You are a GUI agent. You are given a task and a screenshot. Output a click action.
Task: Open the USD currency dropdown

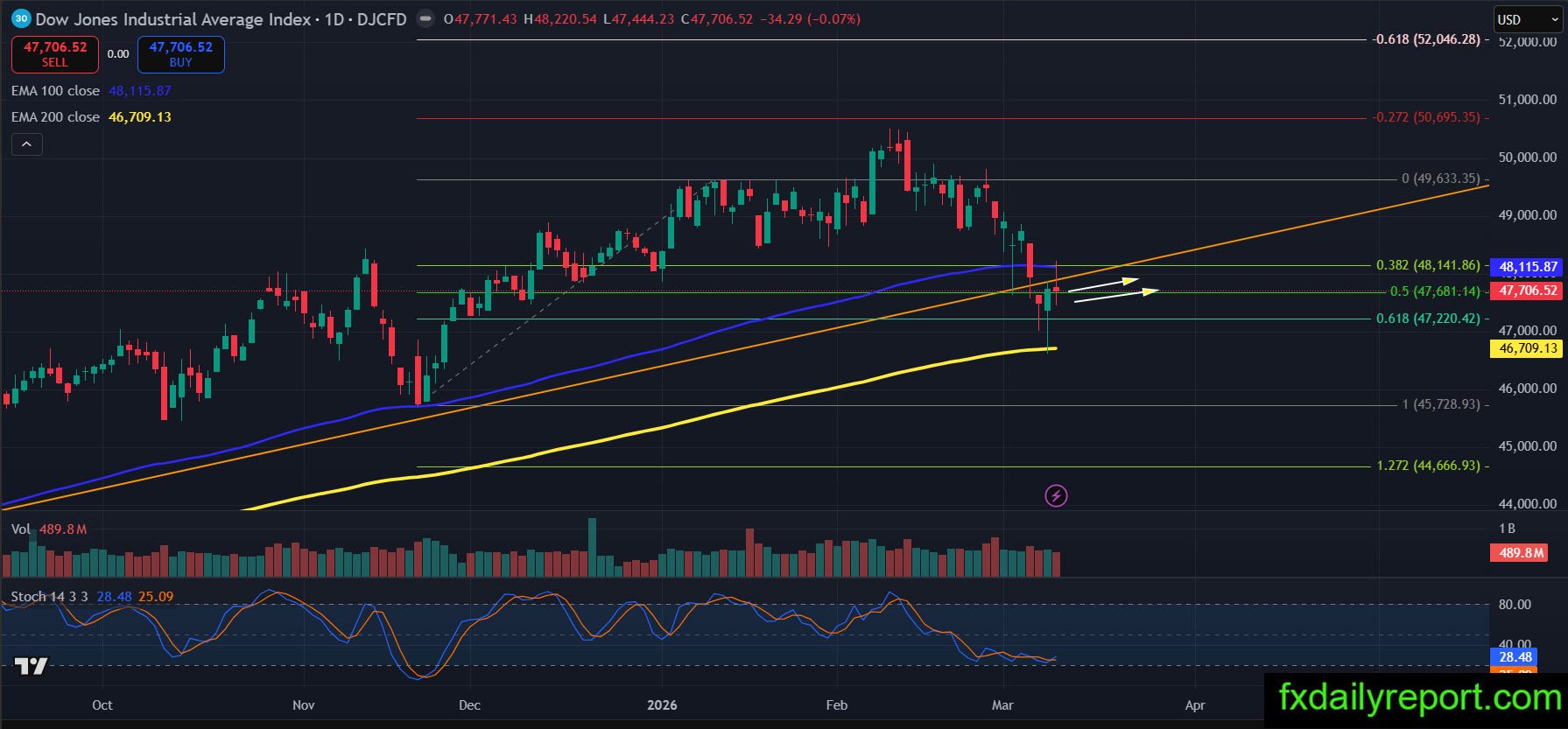[x=1527, y=19]
